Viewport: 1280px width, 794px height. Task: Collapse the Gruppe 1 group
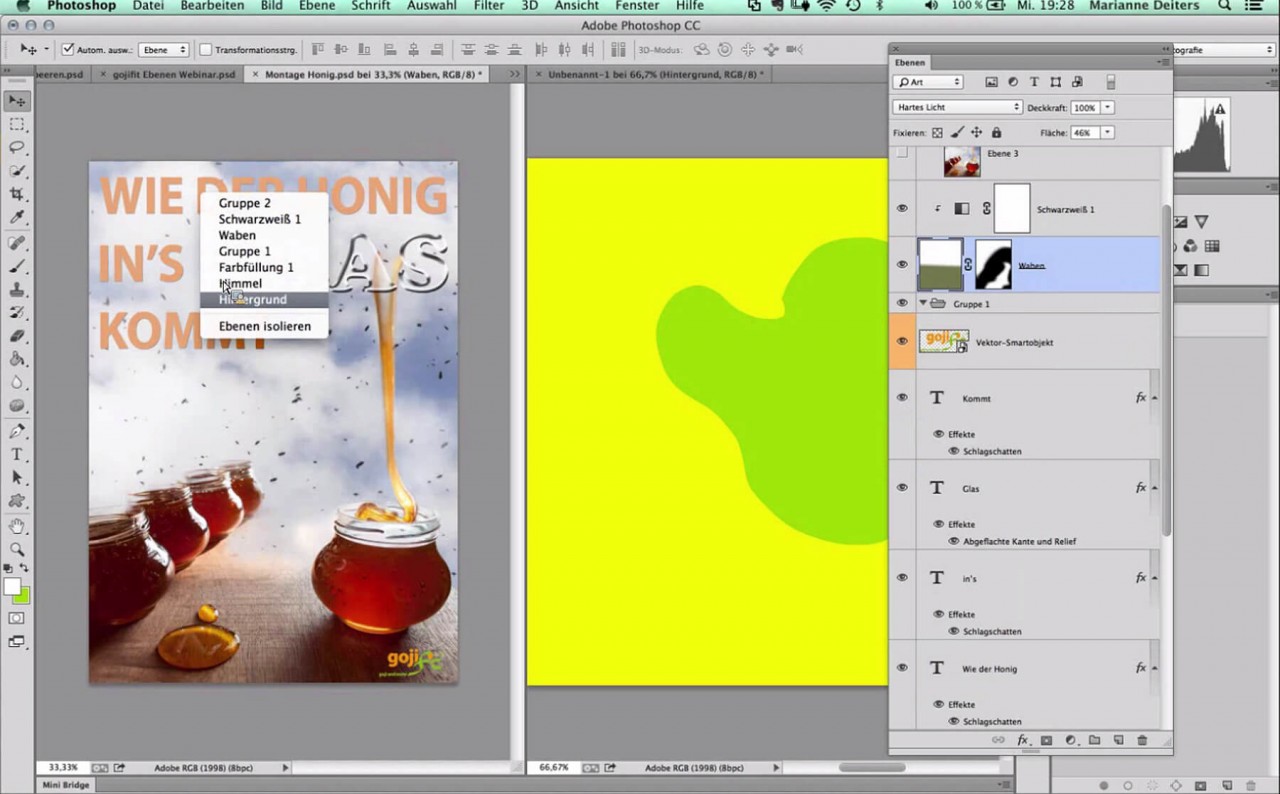pyautogui.click(x=923, y=303)
